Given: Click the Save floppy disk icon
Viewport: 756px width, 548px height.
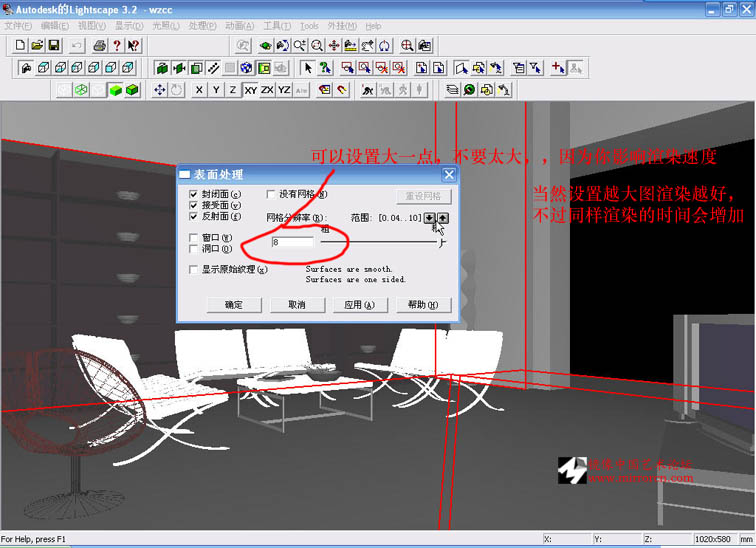Looking at the screenshot, I should click(x=54, y=45).
